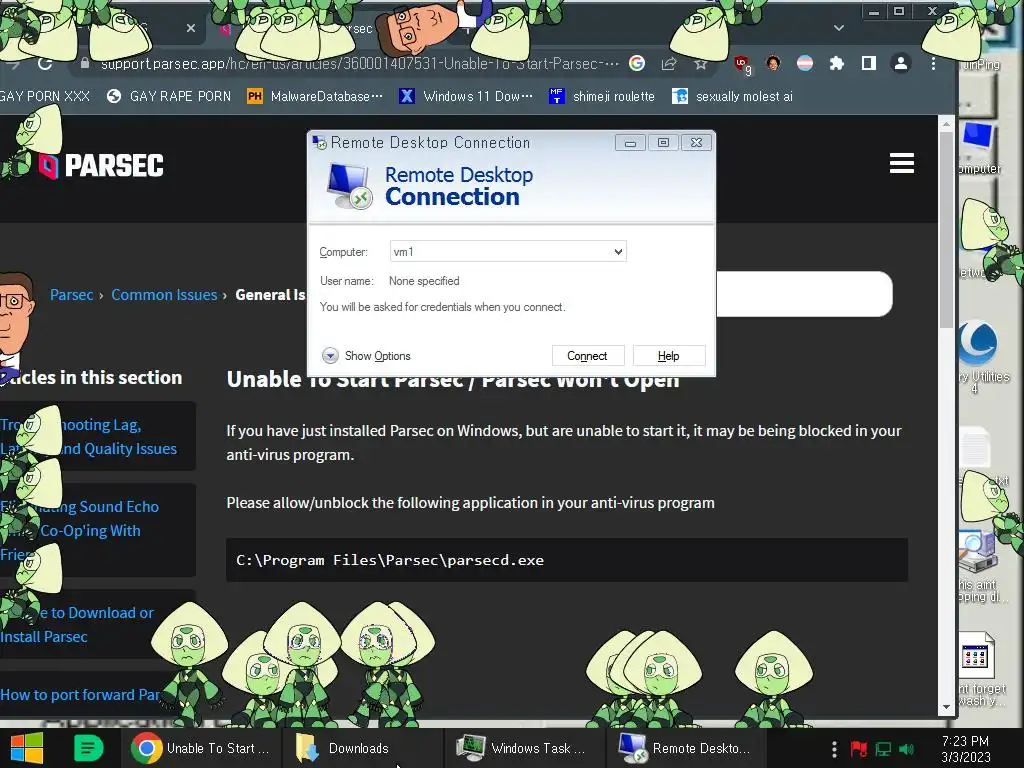Viewport: 1024px width, 768px height.
Task: Click the Help button in Remote Desktop
Action: (668, 356)
